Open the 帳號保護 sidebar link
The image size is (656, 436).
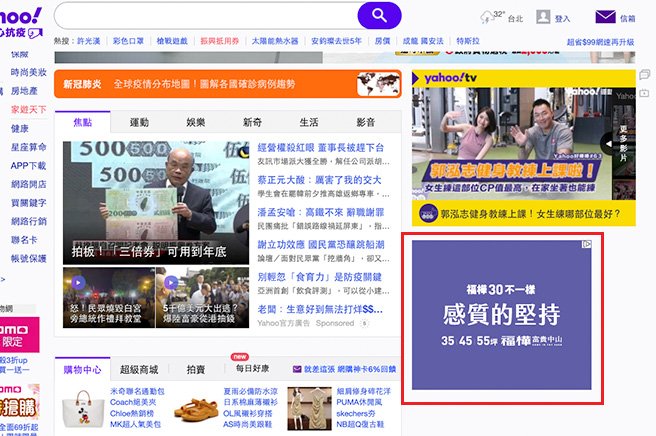coord(28,259)
